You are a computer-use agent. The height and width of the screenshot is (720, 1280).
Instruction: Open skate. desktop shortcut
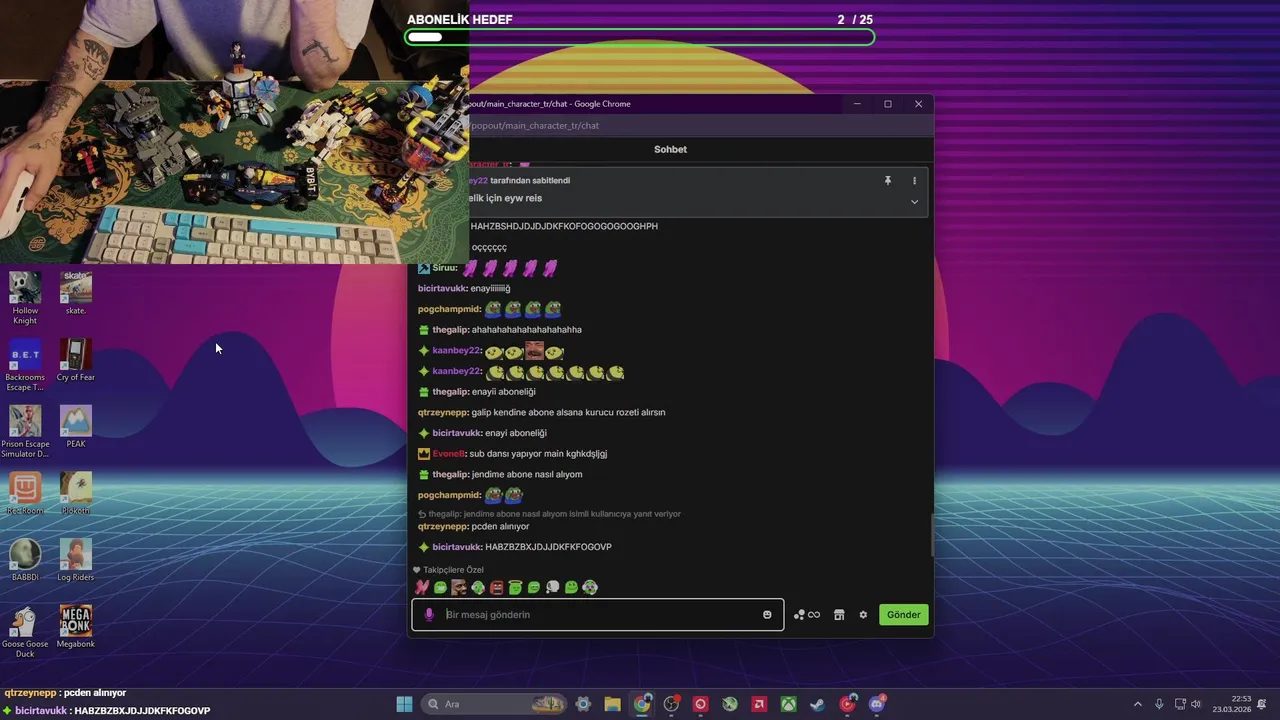coord(76,293)
